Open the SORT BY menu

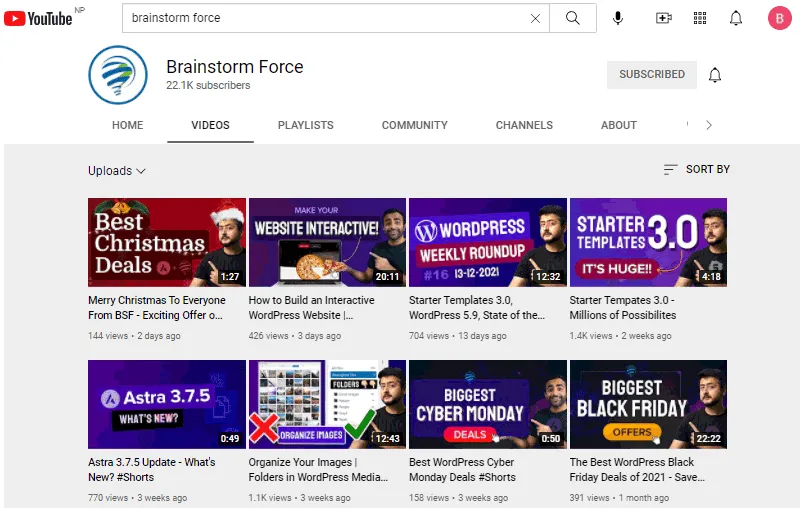(696, 169)
